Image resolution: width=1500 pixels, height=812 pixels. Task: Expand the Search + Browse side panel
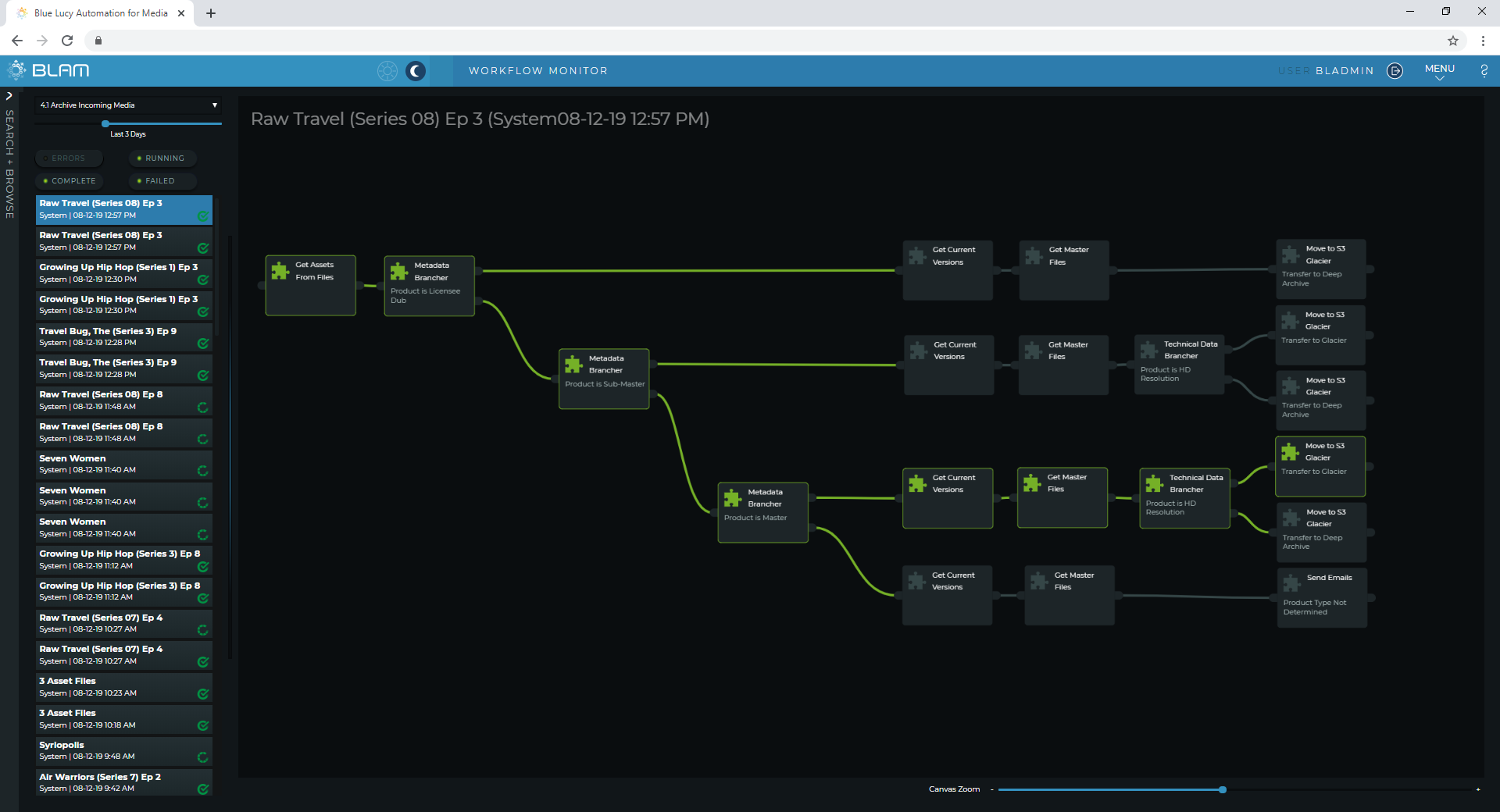pos(9,96)
